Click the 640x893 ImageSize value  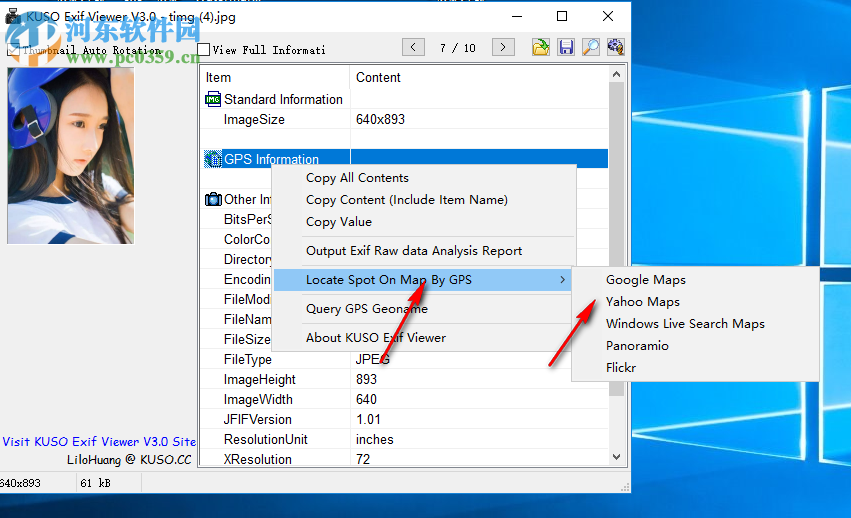pyautogui.click(x=380, y=119)
